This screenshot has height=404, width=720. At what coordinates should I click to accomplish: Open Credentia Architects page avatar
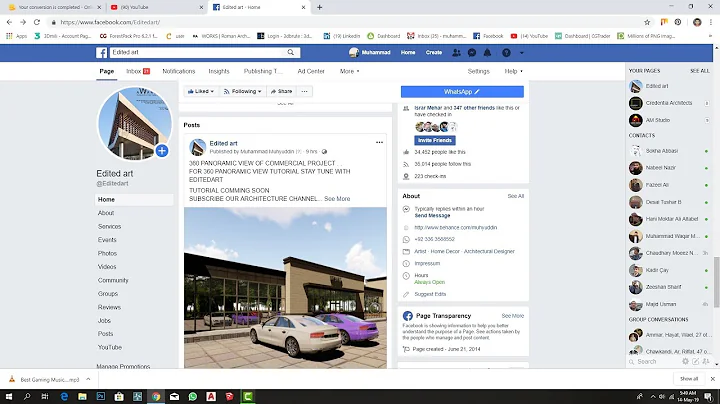636,103
